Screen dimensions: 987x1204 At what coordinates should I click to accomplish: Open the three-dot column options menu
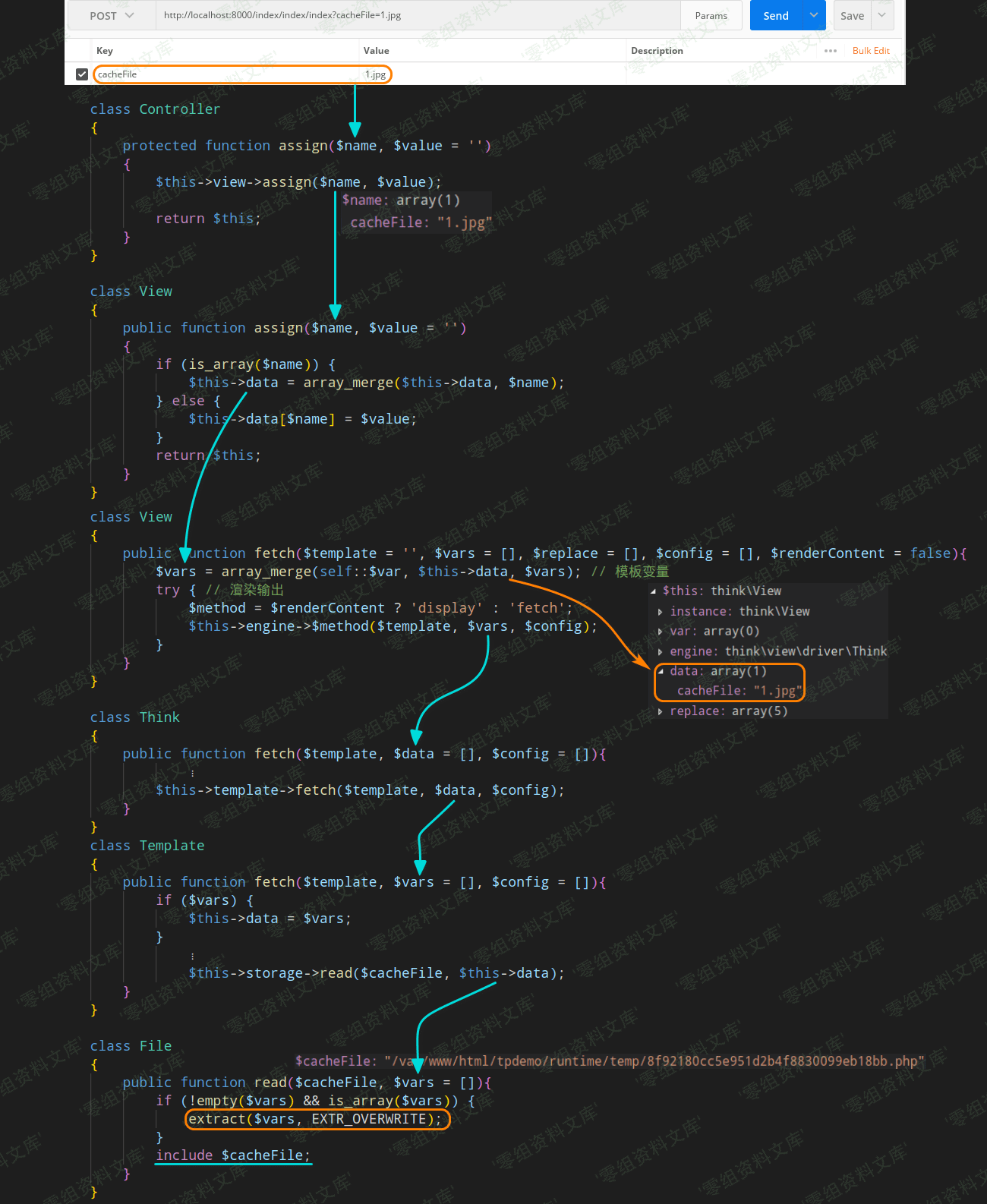coord(831,51)
